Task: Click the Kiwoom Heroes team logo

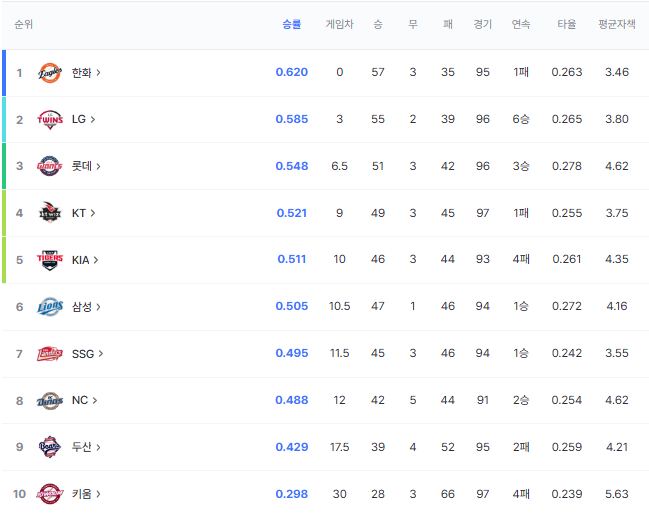Action: click(50, 494)
